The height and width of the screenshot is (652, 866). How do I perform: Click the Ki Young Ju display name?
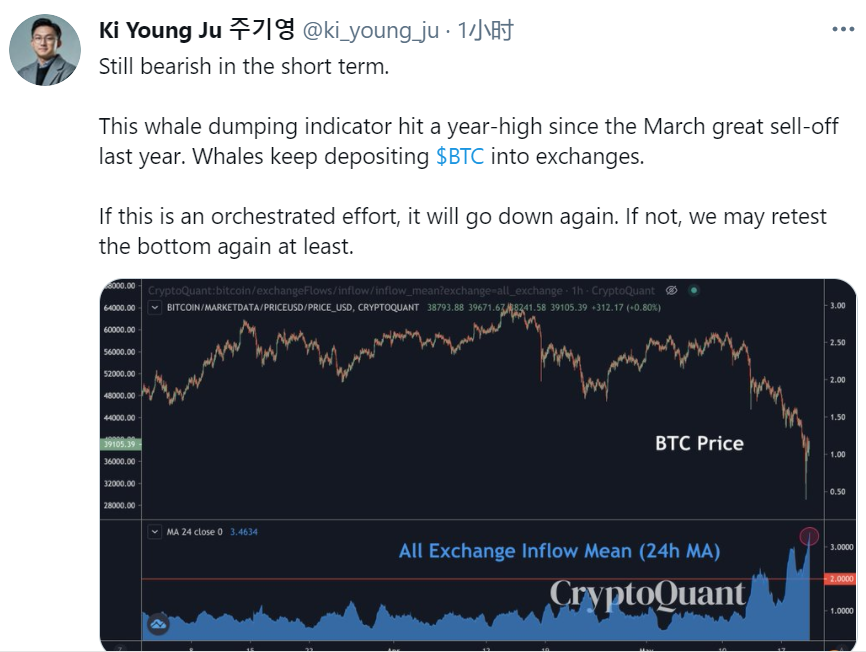(x=197, y=30)
